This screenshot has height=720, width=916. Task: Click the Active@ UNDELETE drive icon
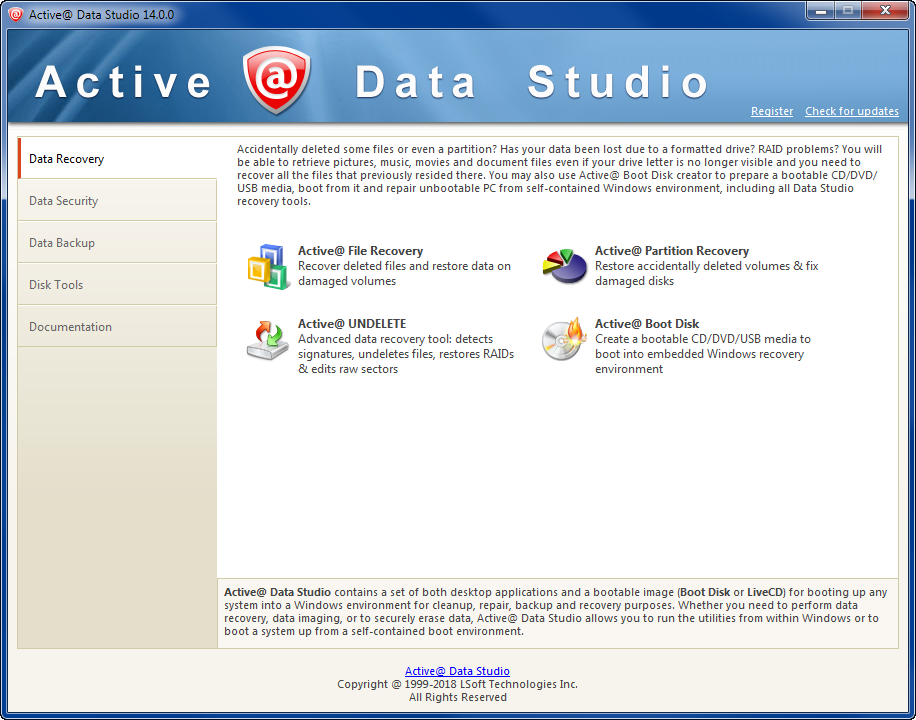(x=268, y=340)
